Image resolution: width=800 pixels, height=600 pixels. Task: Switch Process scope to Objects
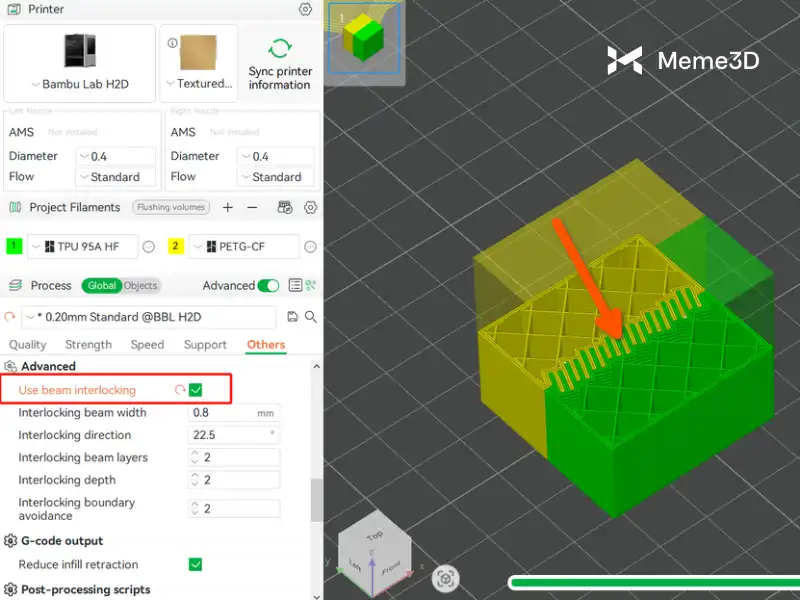point(140,286)
